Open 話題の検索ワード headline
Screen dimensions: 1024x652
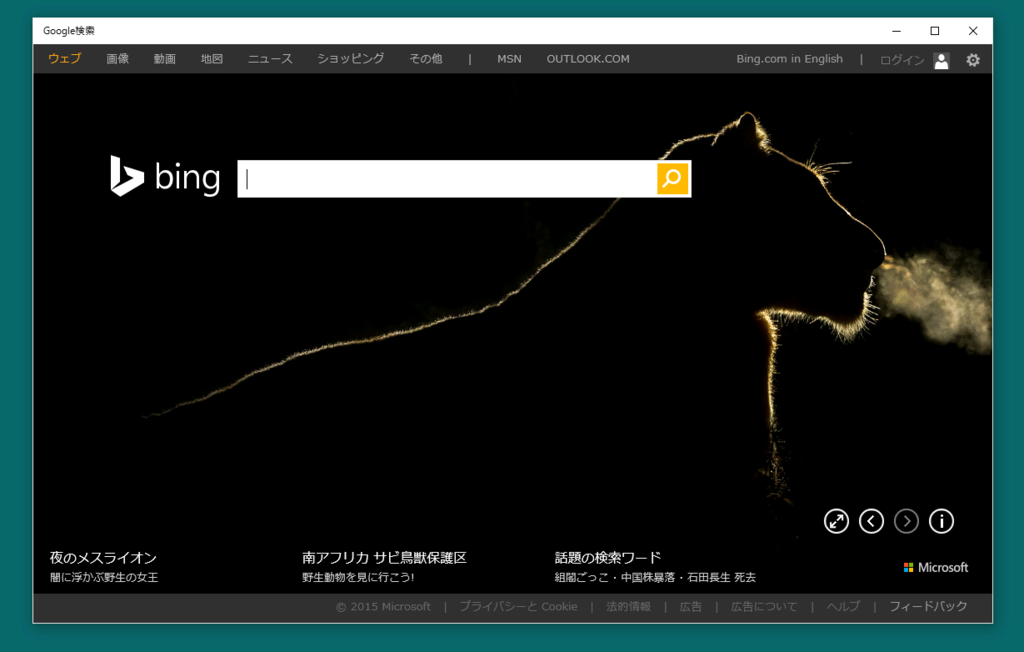(x=607, y=558)
